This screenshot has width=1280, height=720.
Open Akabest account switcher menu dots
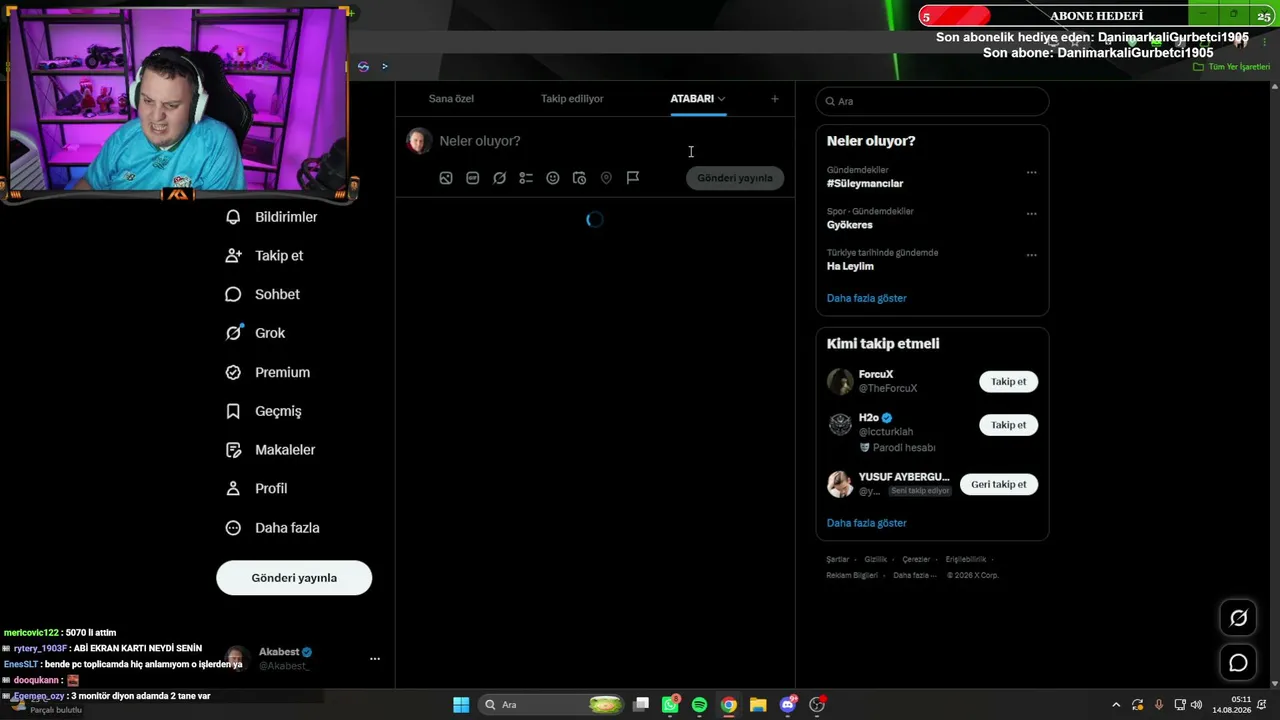point(375,659)
